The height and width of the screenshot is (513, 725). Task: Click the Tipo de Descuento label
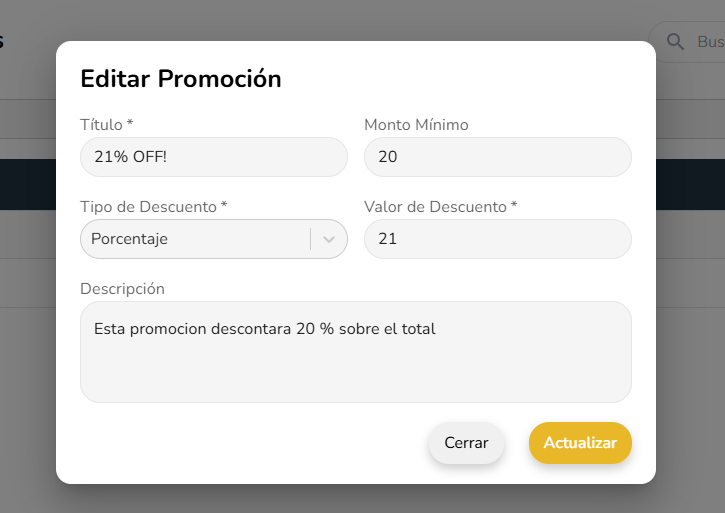click(153, 207)
